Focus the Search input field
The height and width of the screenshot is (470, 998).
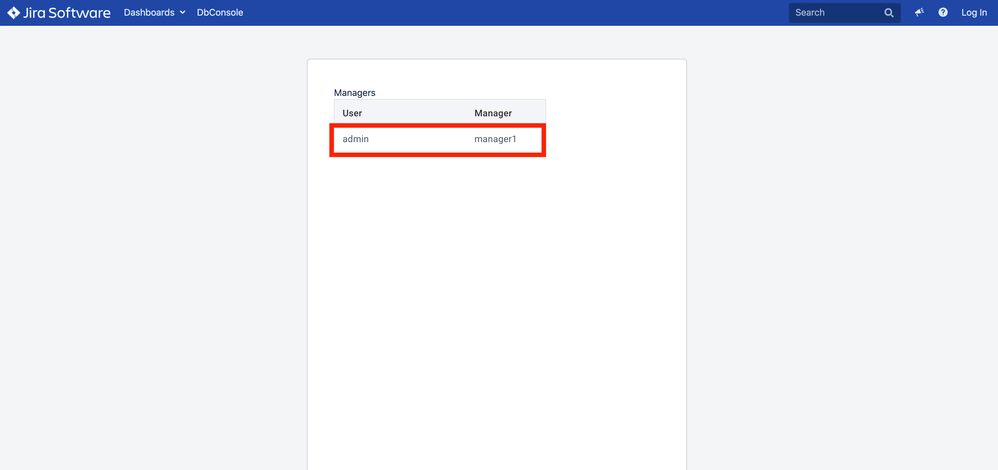[845, 13]
